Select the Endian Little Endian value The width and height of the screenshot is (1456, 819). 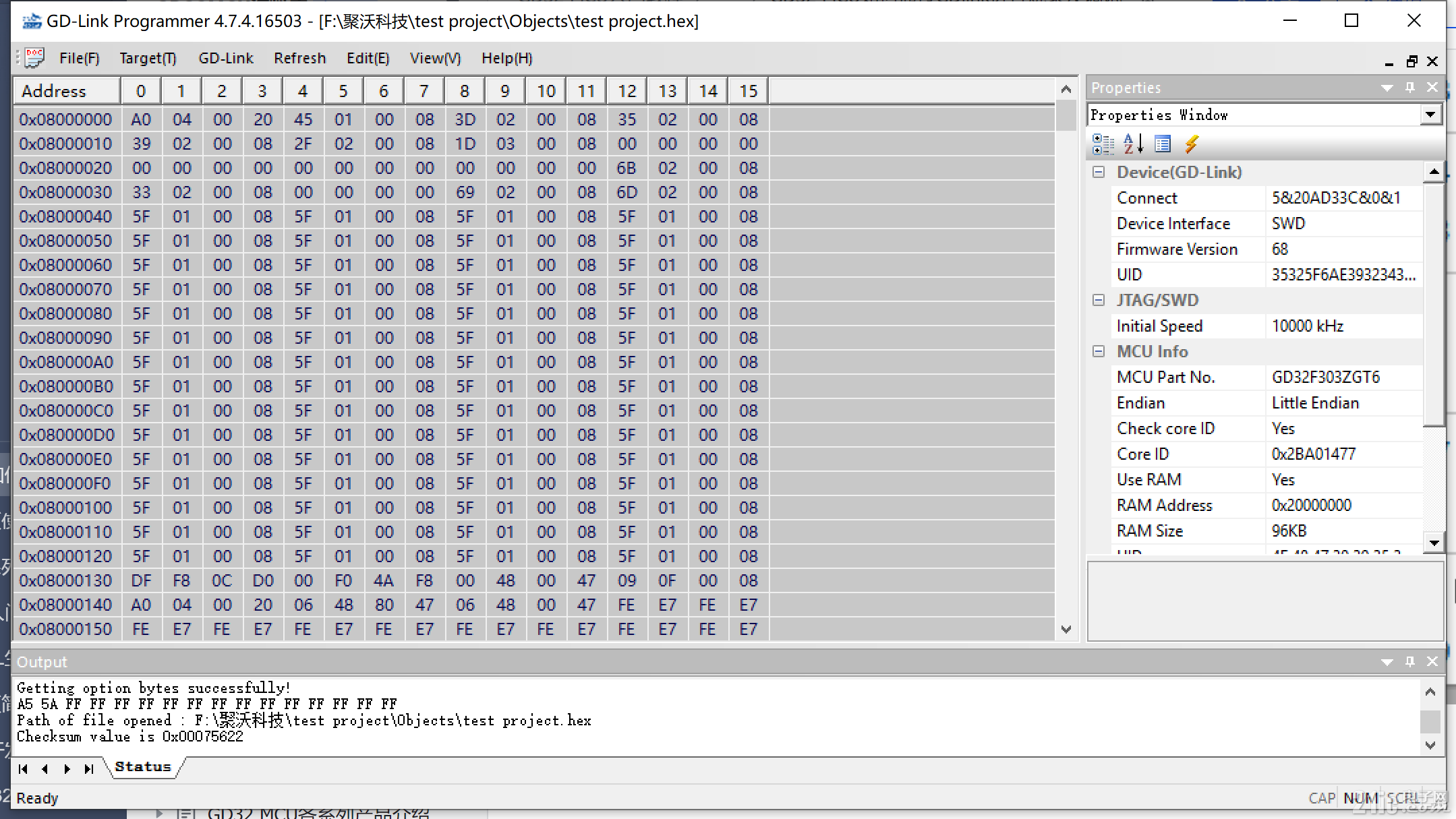pyautogui.click(x=1343, y=402)
